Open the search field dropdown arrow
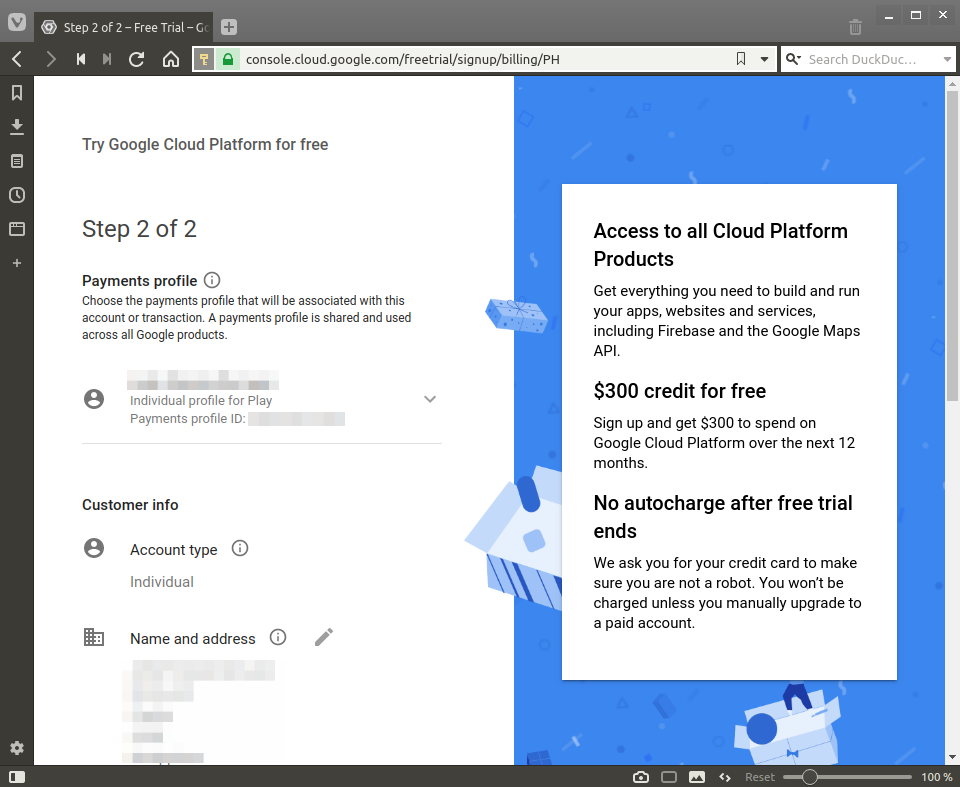This screenshot has height=787, width=960. [x=947, y=59]
